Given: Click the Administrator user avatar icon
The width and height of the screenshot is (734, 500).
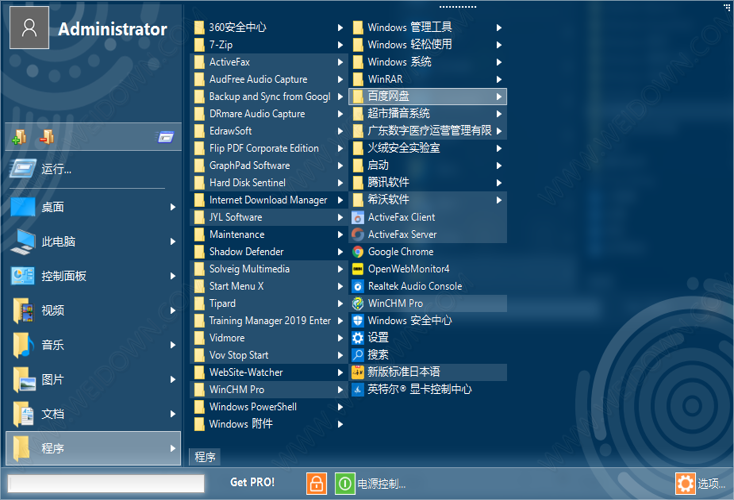Looking at the screenshot, I should [29, 28].
